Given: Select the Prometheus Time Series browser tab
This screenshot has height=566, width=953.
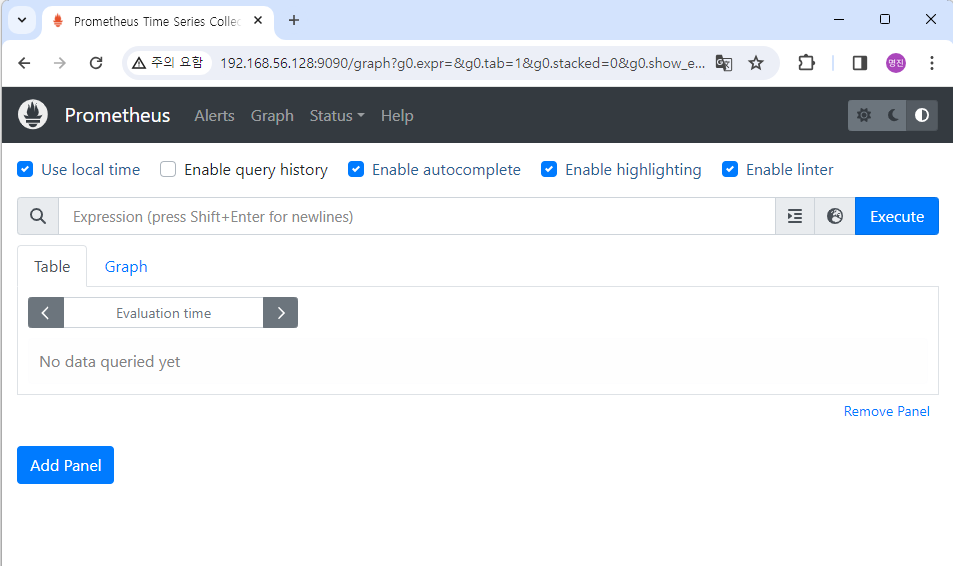Looking at the screenshot, I should [157, 21].
